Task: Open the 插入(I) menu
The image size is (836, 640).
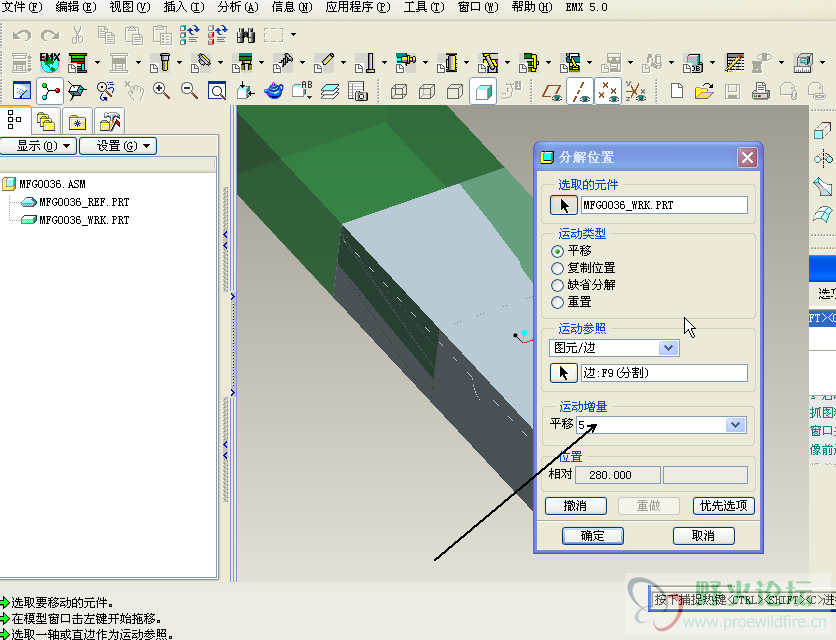Action: pyautogui.click(x=184, y=7)
